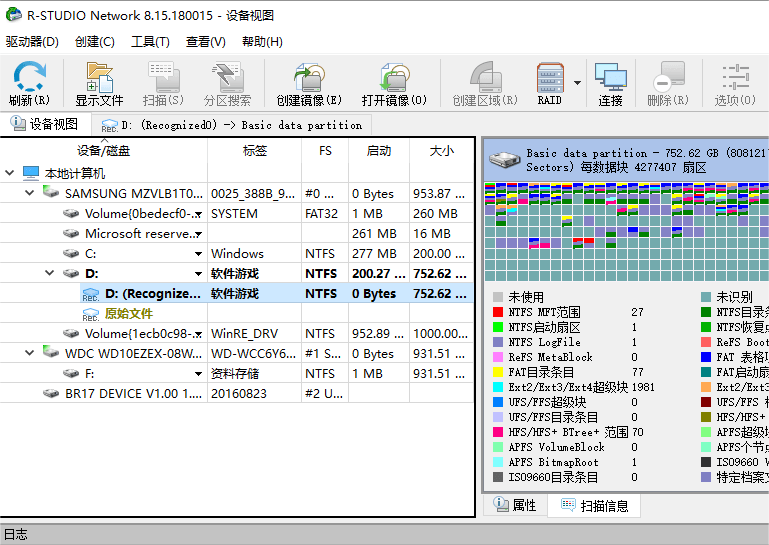Screen dimensions: 769x545
Task: Open dropdown arrow on C: row
Action: coord(198,254)
